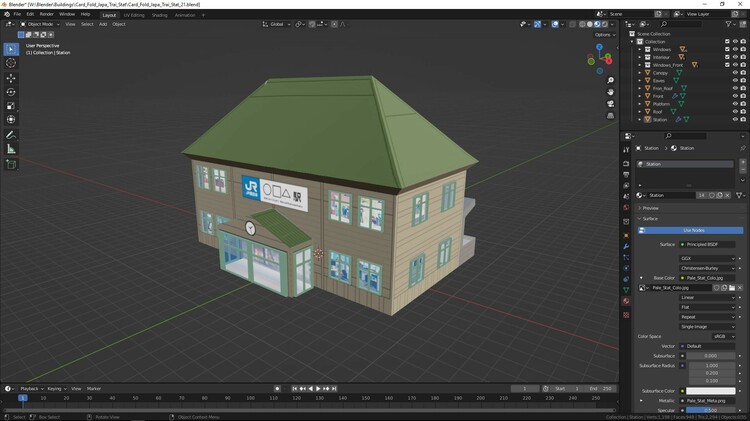Select the Station object in outliner
The height and width of the screenshot is (421, 750).
(660, 119)
